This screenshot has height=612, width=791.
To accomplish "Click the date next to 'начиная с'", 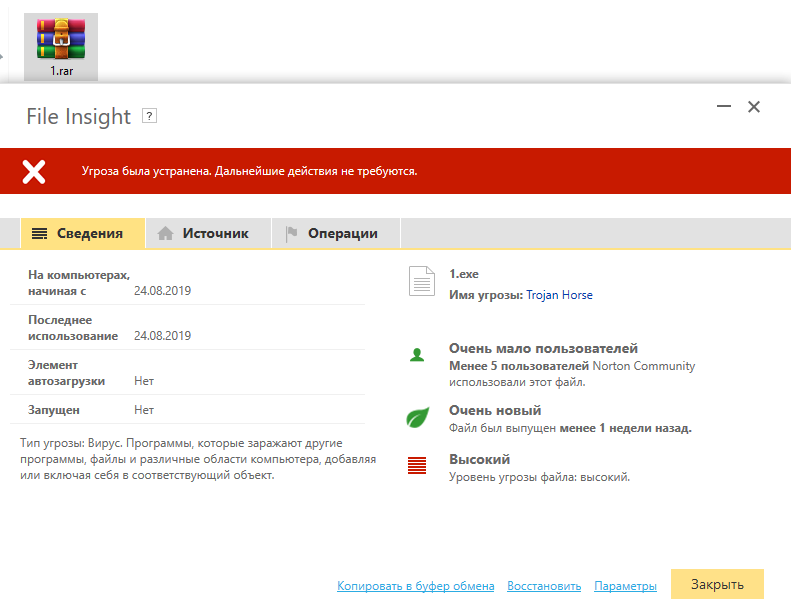I will click(x=162, y=291).
